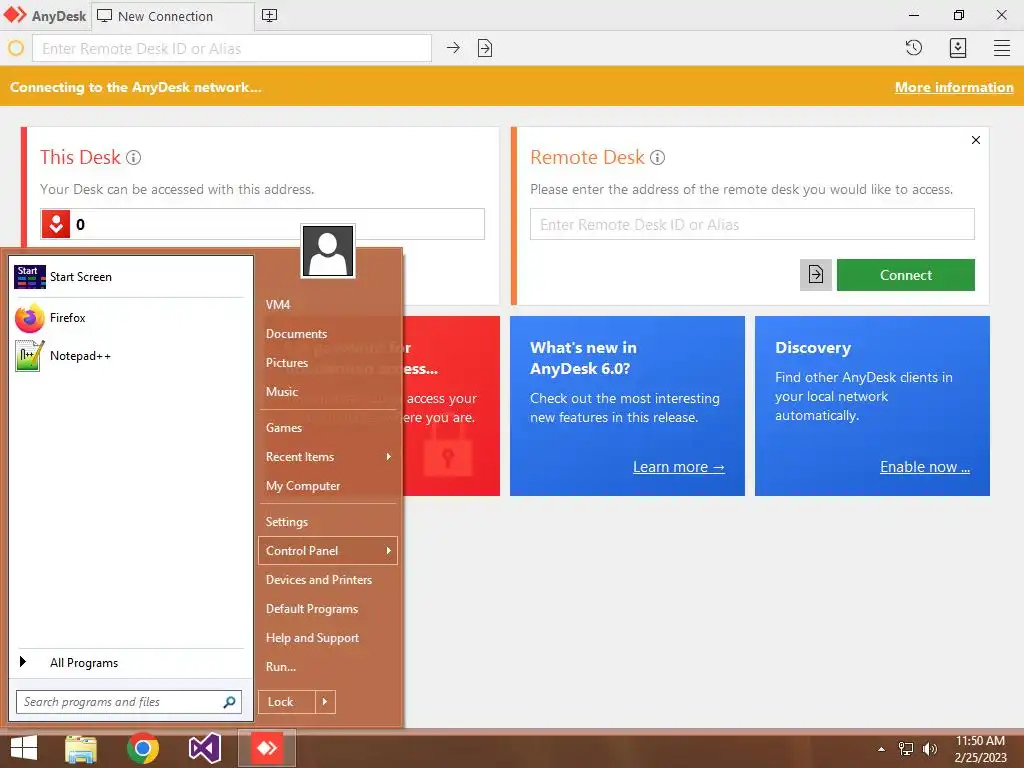The image size is (1024, 768).
Task: Close the Remote Desk panel
Action: coord(976,140)
